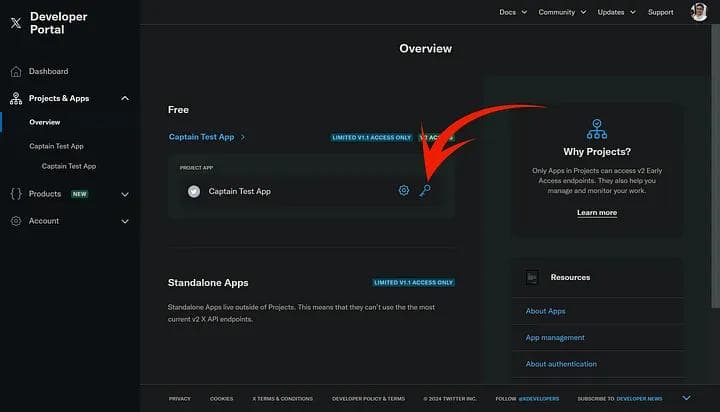The width and height of the screenshot is (720, 412).
Task: Open the Docs dropdown menu
Action: pyautogui.click(x=513, y=12)
